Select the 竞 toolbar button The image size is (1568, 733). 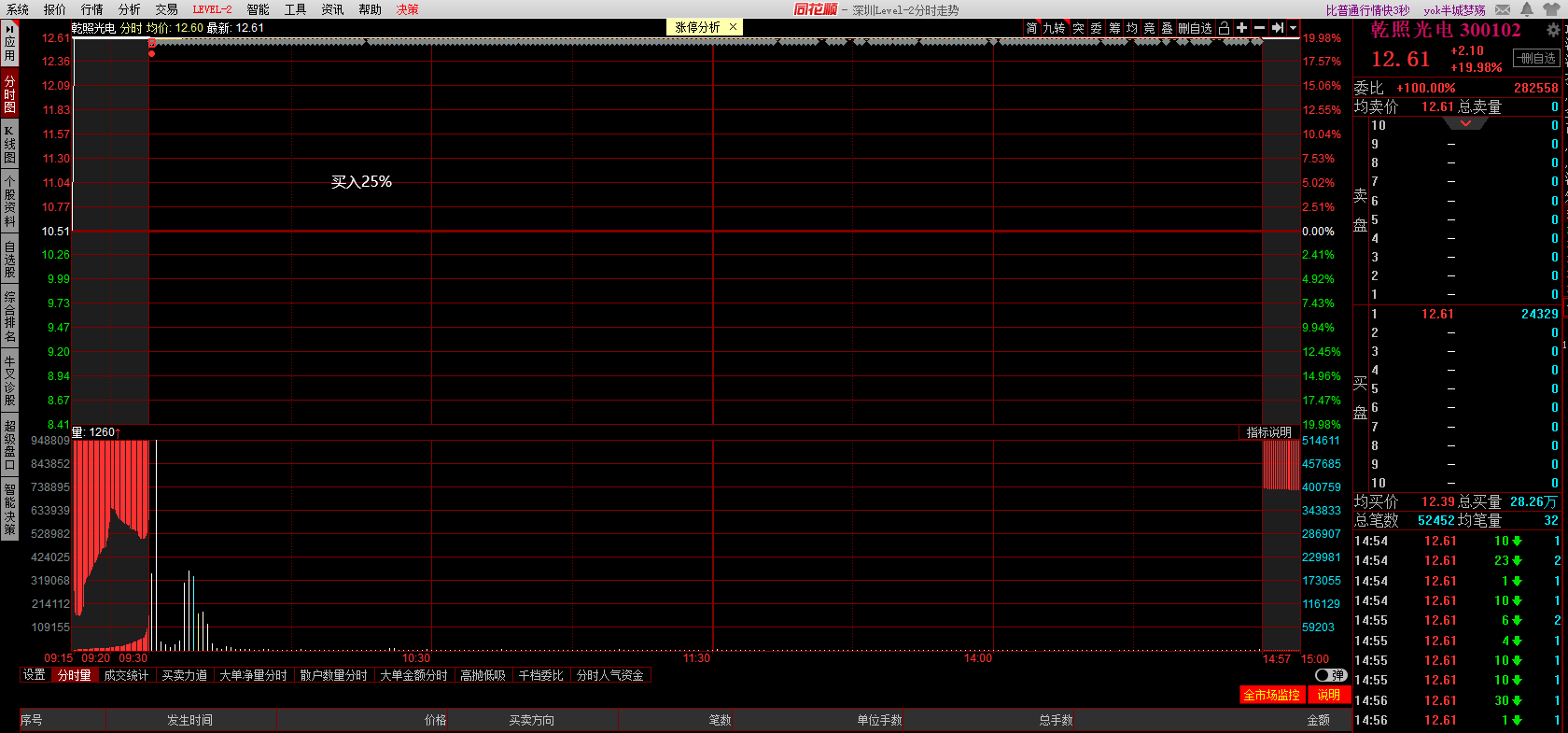point(1150,28)
